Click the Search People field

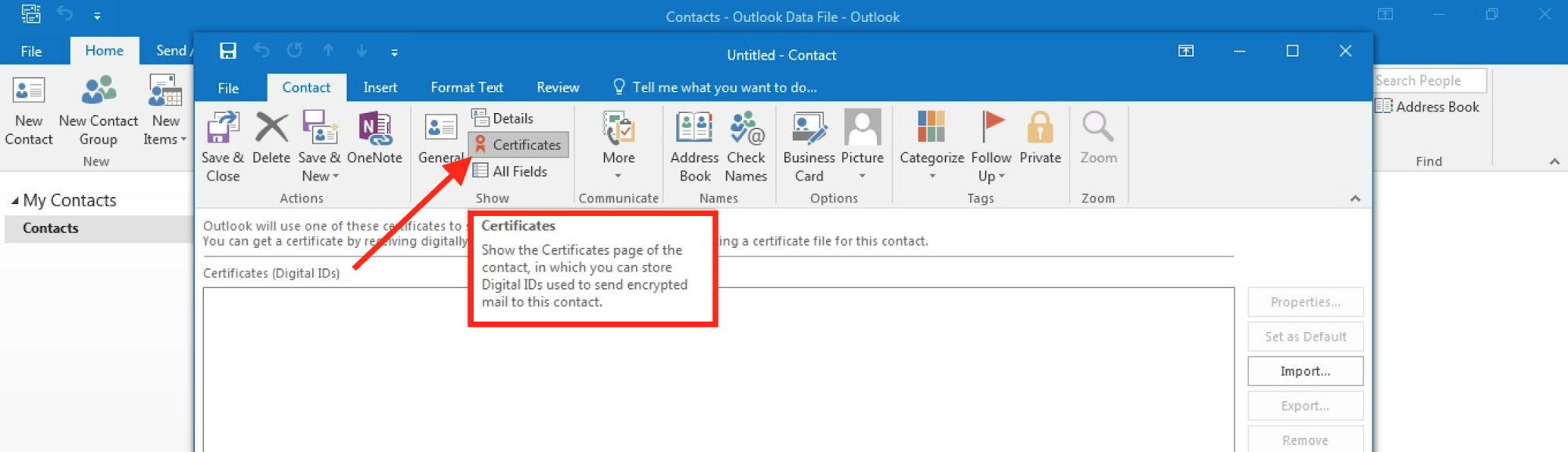pos(1428,81)
